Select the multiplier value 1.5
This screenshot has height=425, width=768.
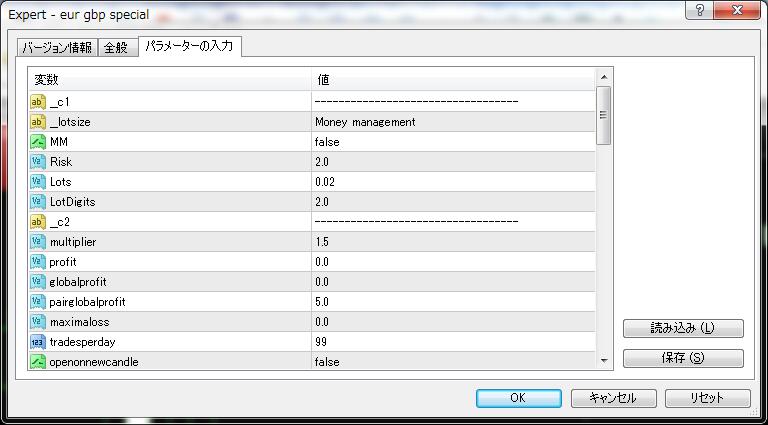tap(322, 242)
